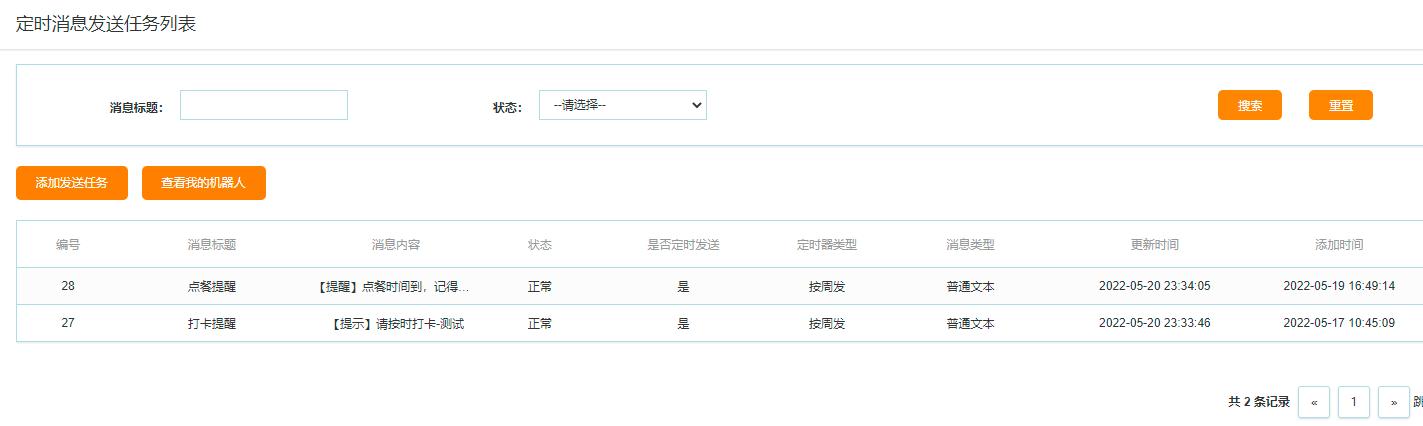Go to next page with » button
1423x426 pixels.
(x=1394, y=402)
